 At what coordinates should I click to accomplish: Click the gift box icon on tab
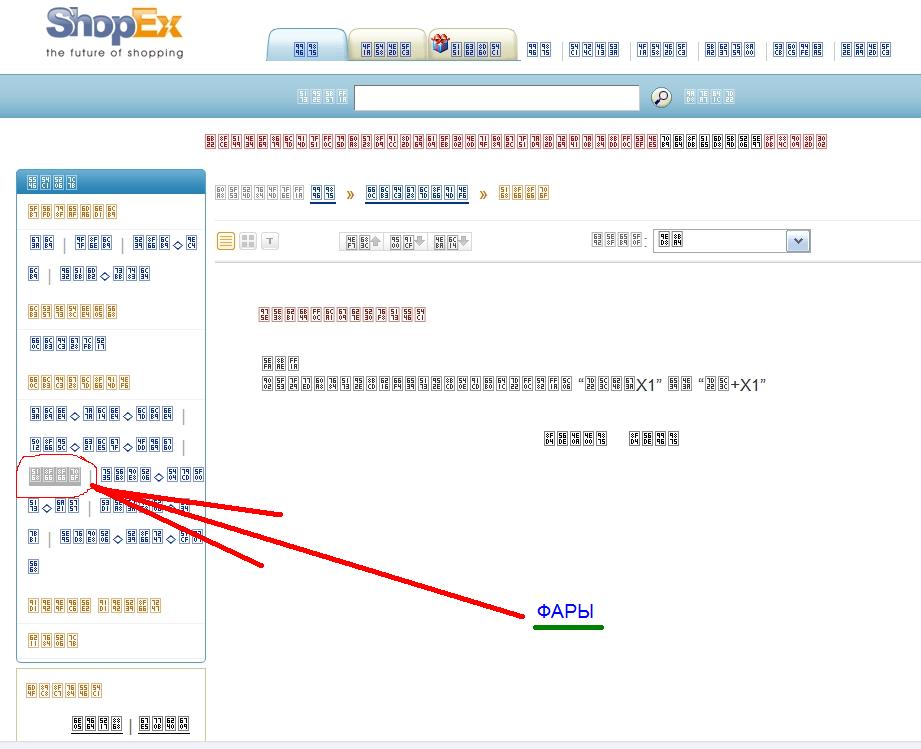(439, 43)
